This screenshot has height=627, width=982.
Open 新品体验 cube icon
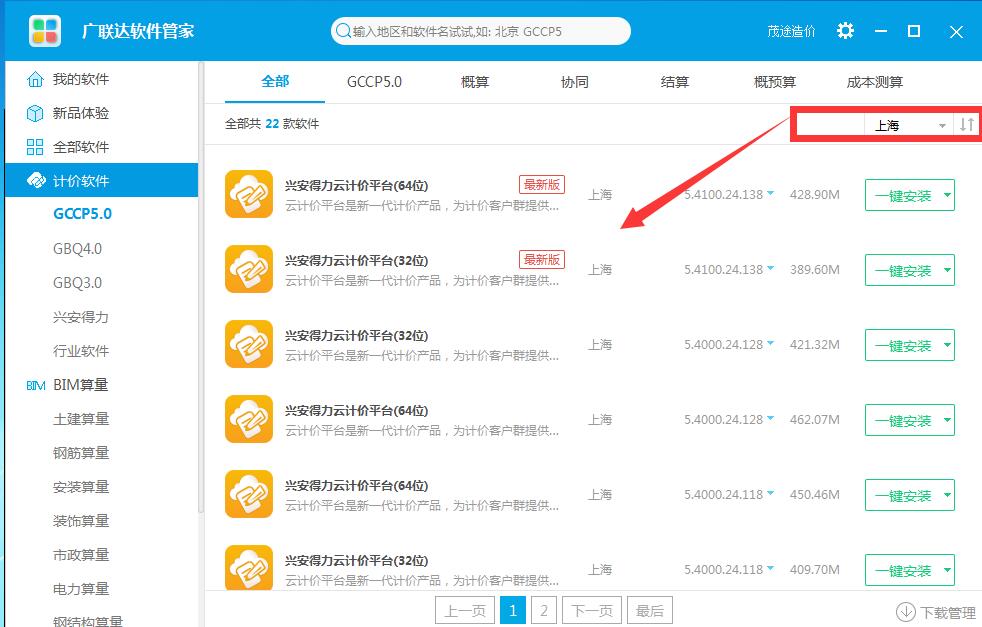35,113
